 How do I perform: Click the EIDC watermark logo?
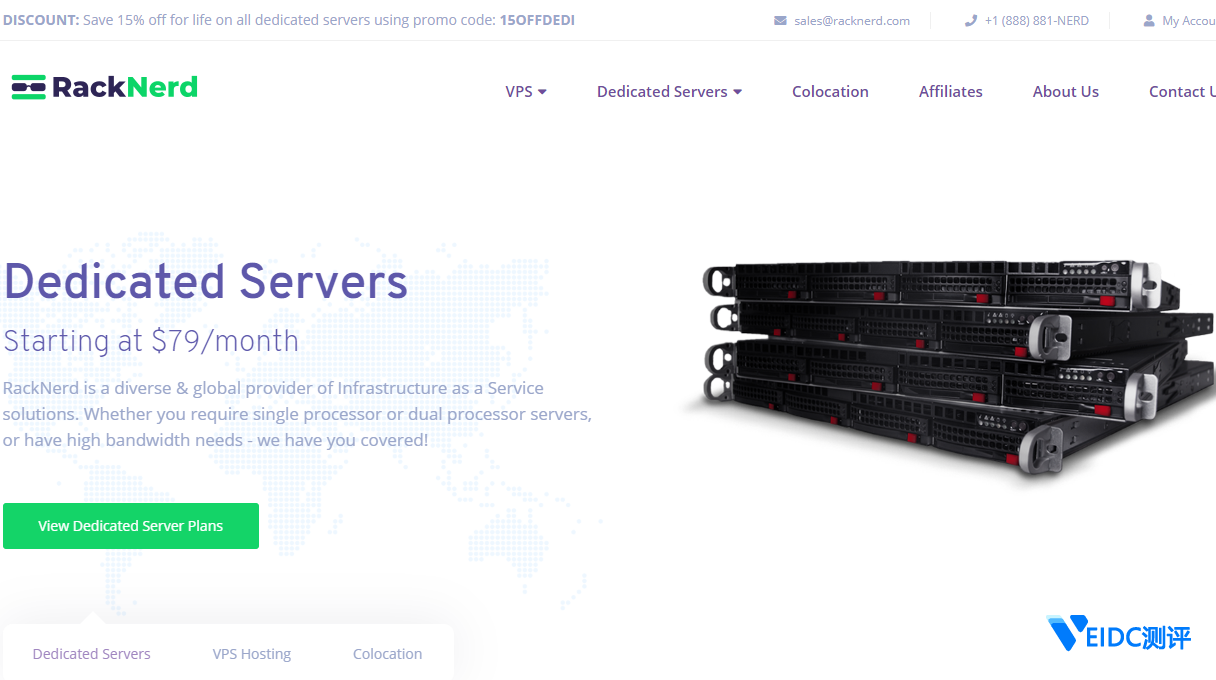click(1118, 634)
